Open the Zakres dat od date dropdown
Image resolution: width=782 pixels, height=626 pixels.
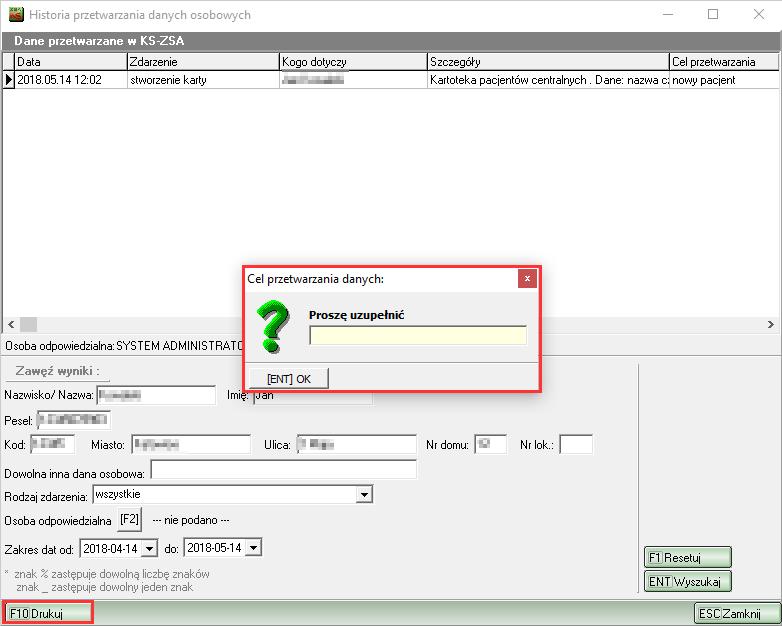point(149,549)
